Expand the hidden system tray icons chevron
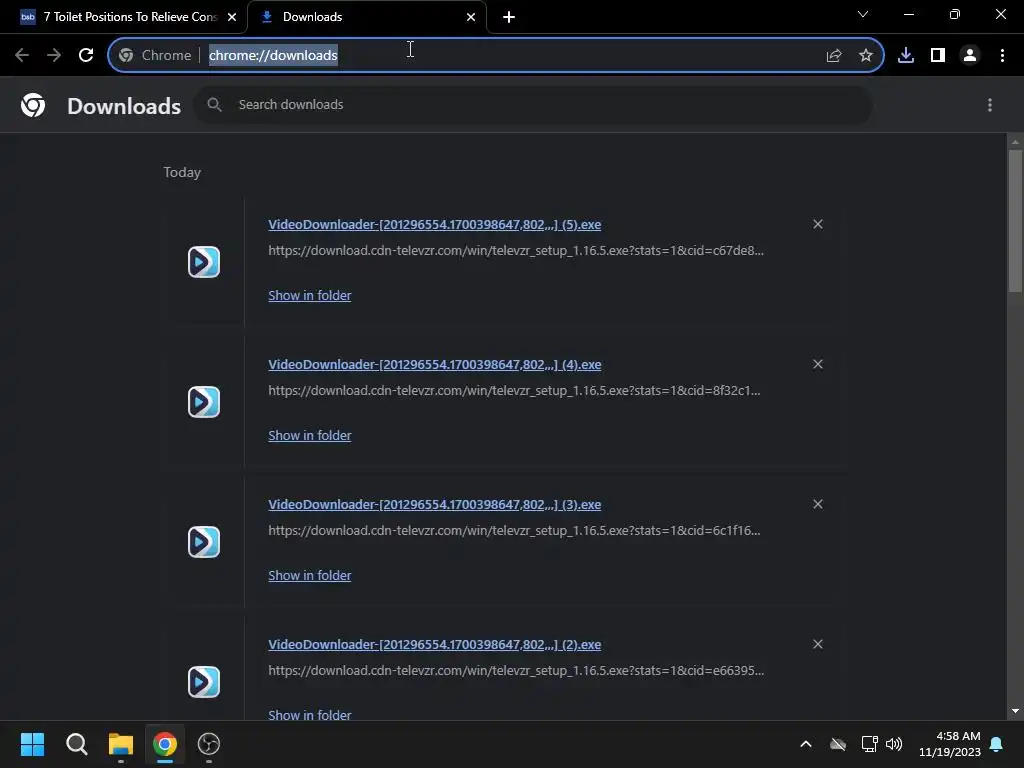The height and width of the screenshot is (768, 1024). 806,744
